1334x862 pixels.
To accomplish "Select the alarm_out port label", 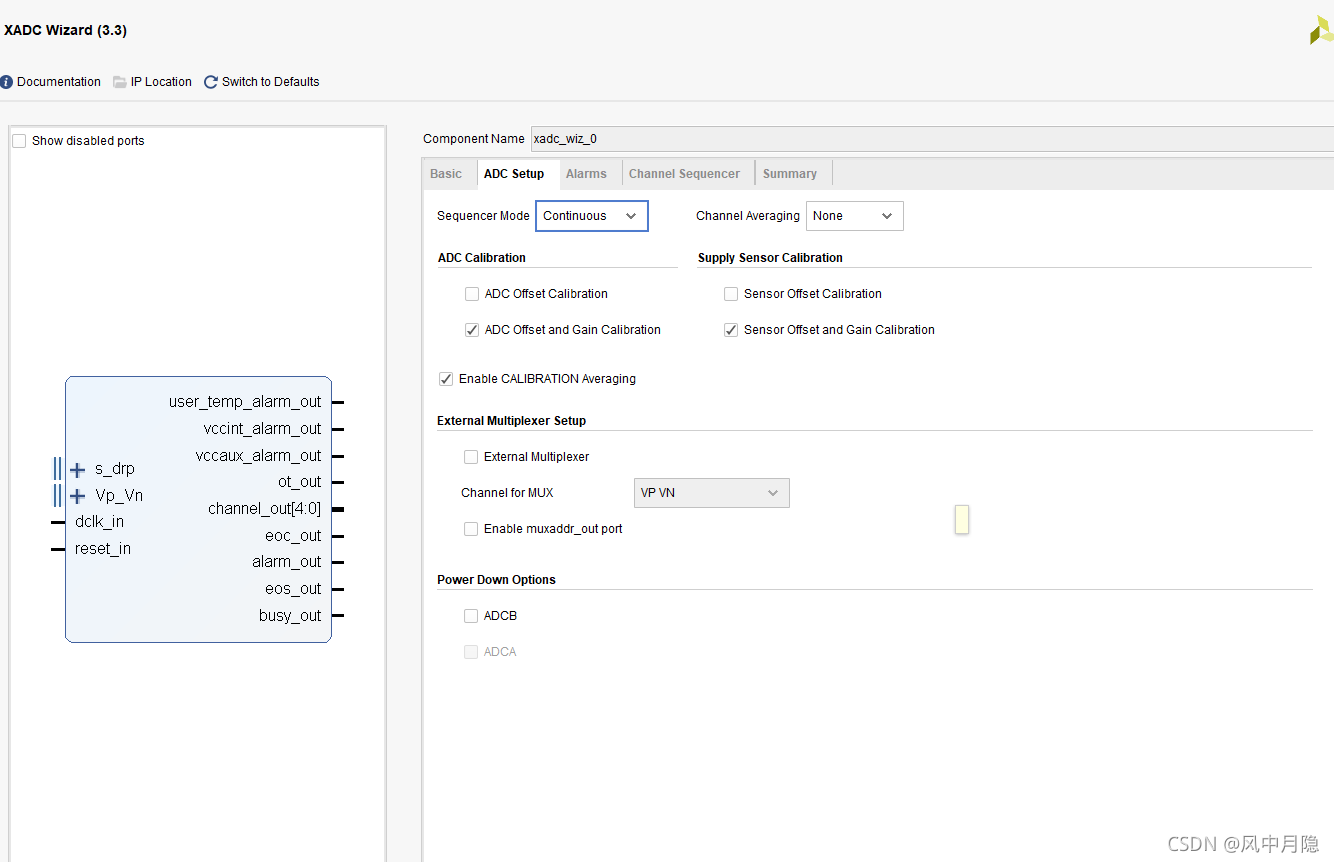I will click(x=287, y=562).
